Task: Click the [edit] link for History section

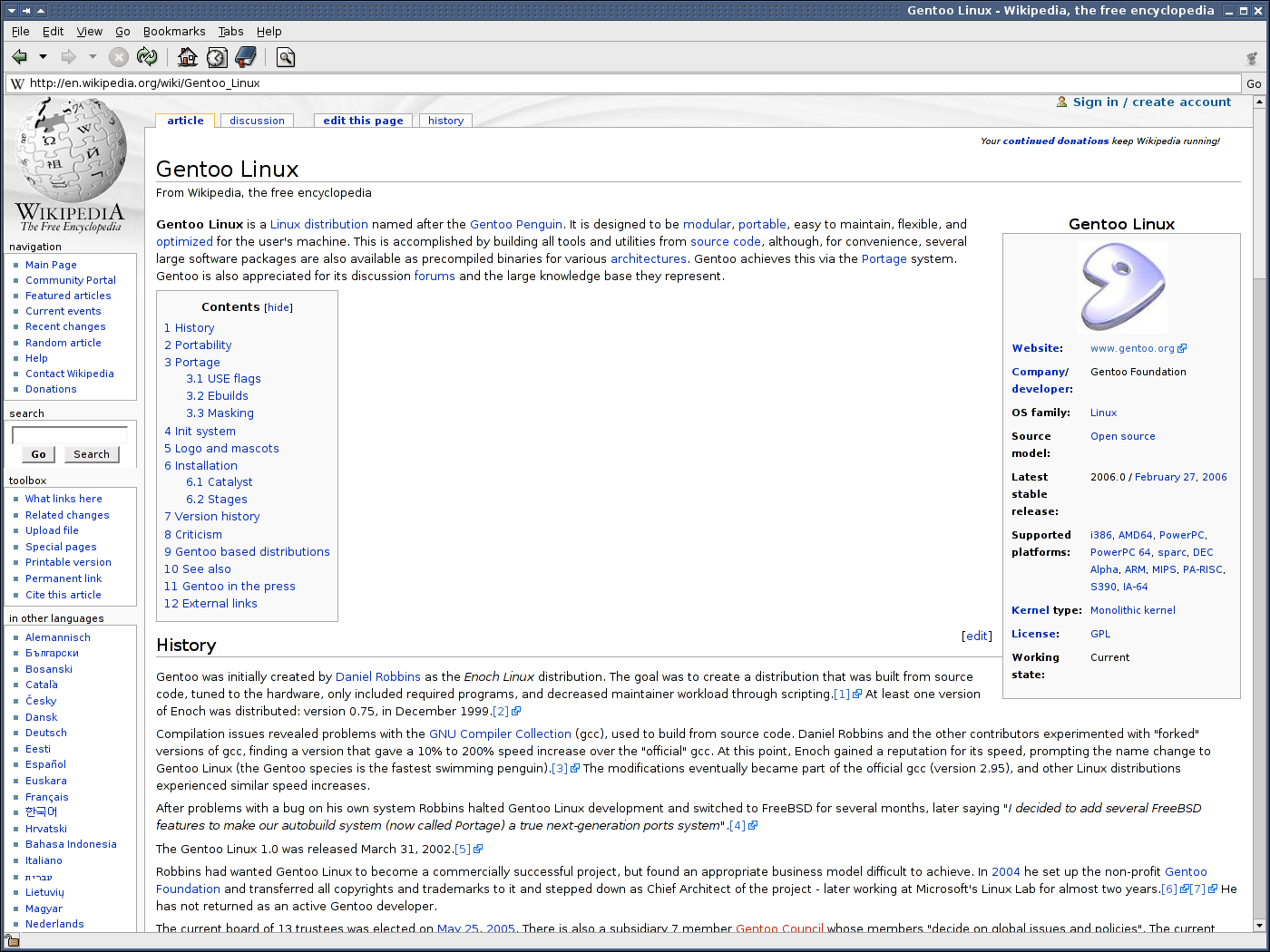Action: coord(977,636)
